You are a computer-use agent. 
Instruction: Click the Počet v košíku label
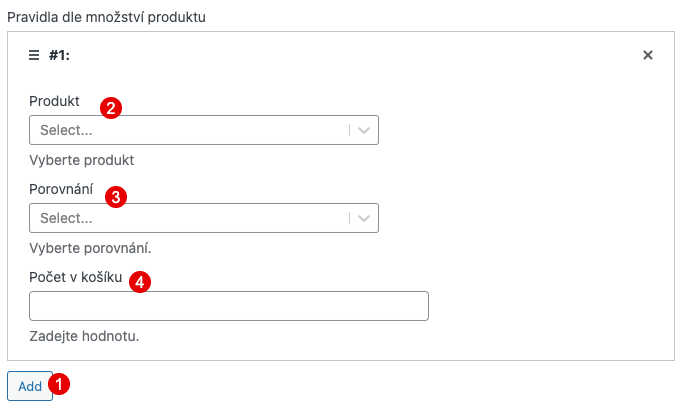tap(76, 277)
